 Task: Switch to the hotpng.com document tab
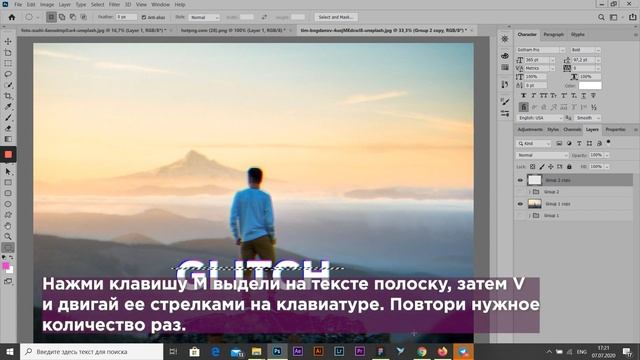233,30
